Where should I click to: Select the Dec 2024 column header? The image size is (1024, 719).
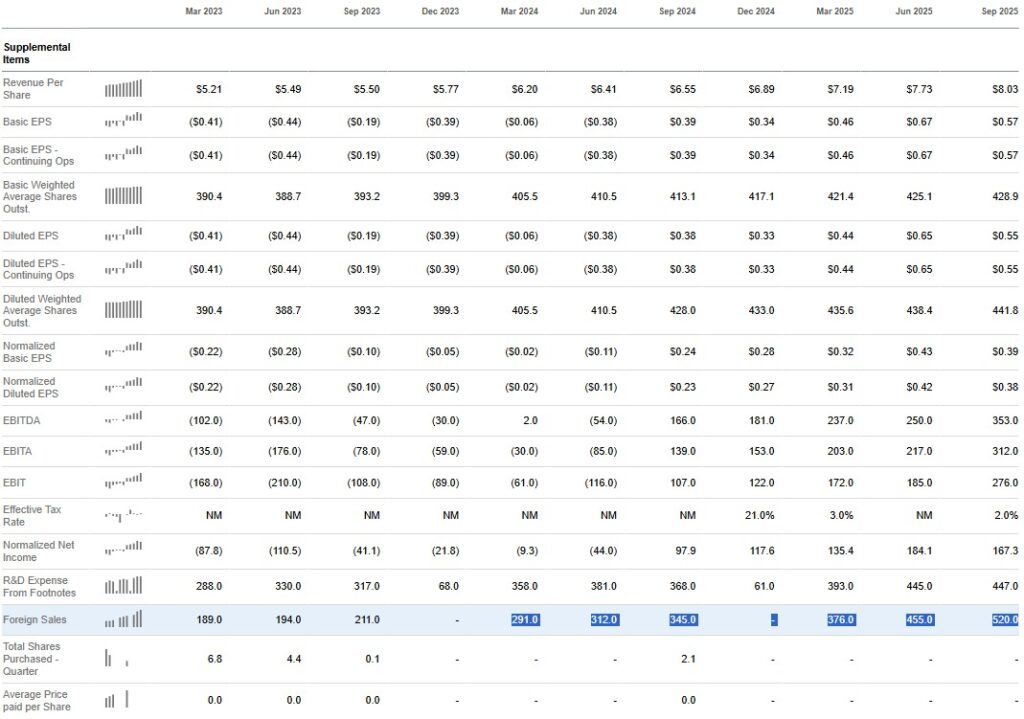(x=757, y=11)
